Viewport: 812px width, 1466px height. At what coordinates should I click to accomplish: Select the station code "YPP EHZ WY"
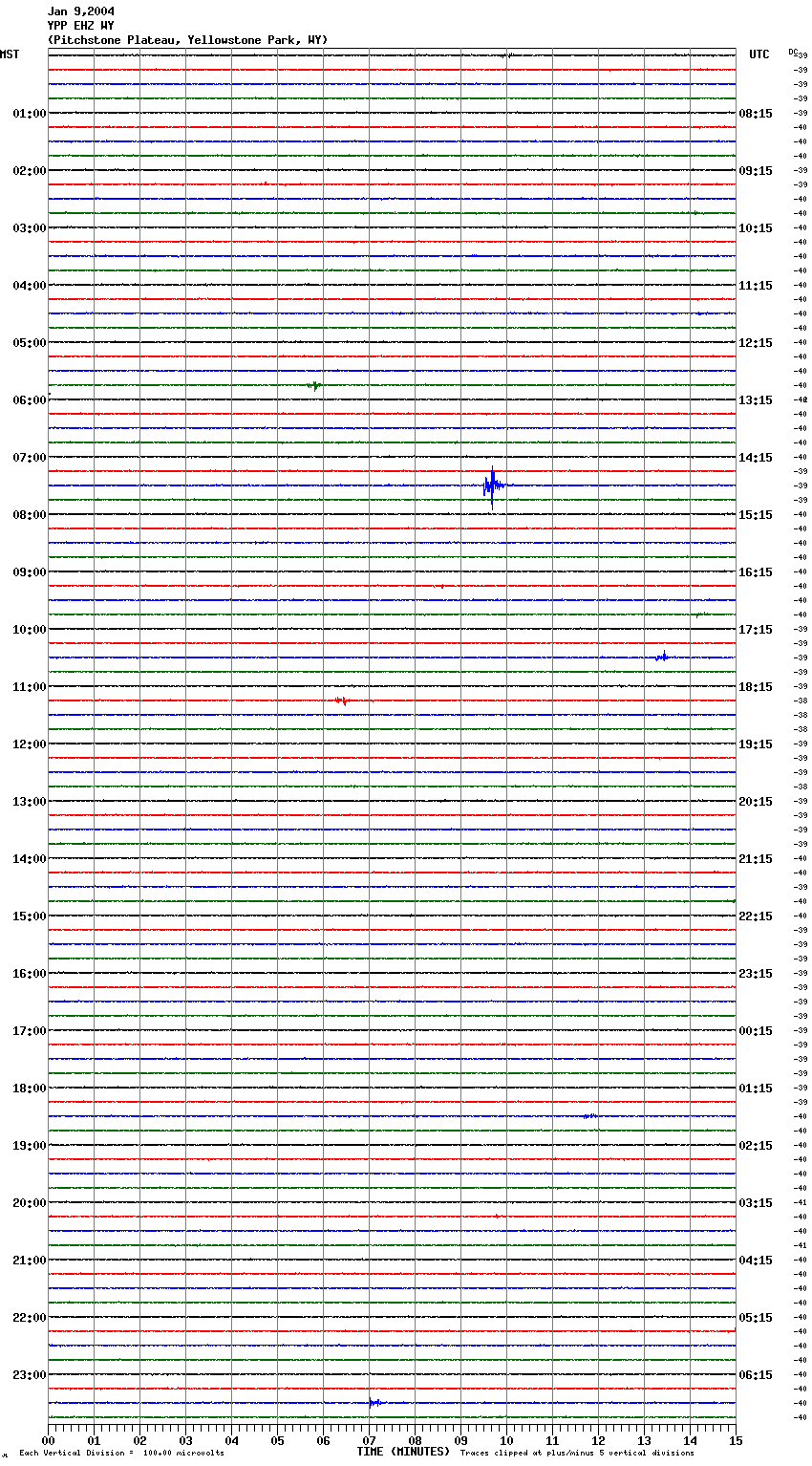80,26
